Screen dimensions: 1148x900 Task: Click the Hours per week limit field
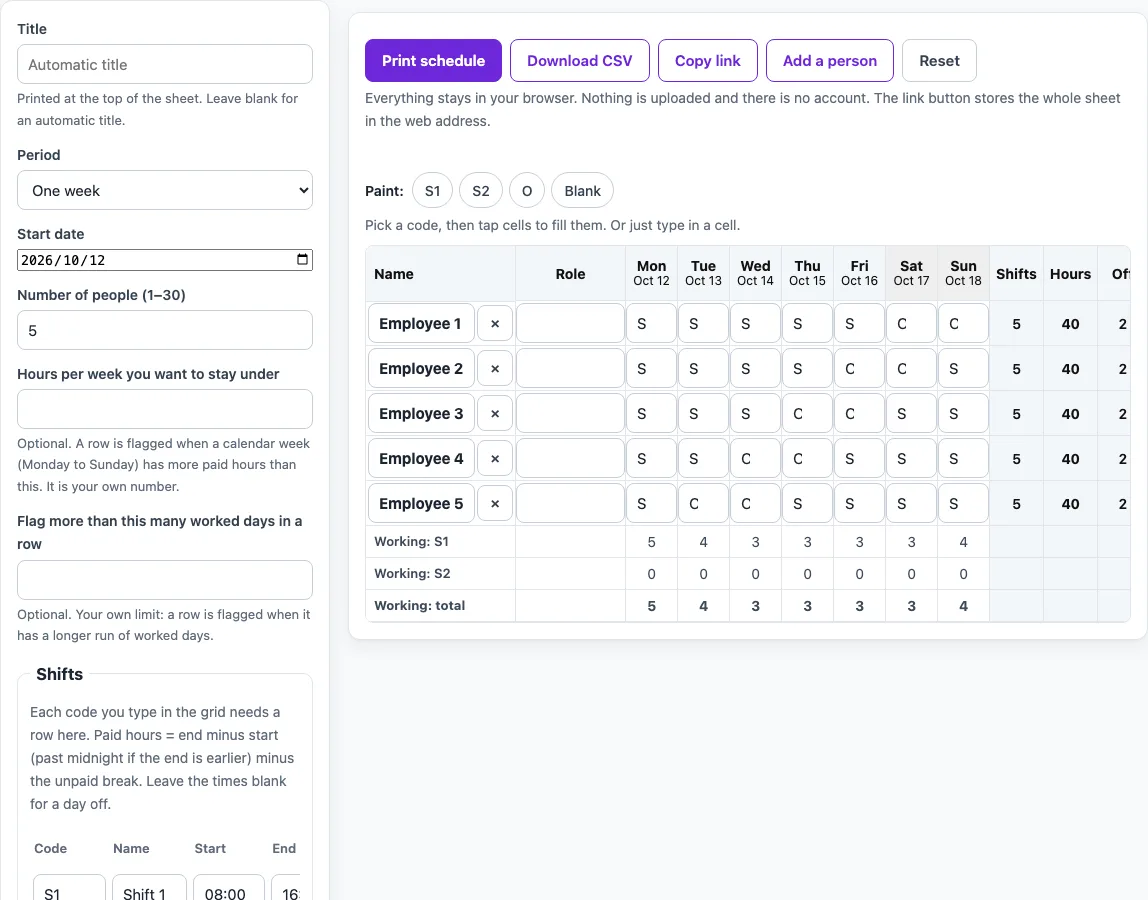pyautogui.click(x=165, y=409)
